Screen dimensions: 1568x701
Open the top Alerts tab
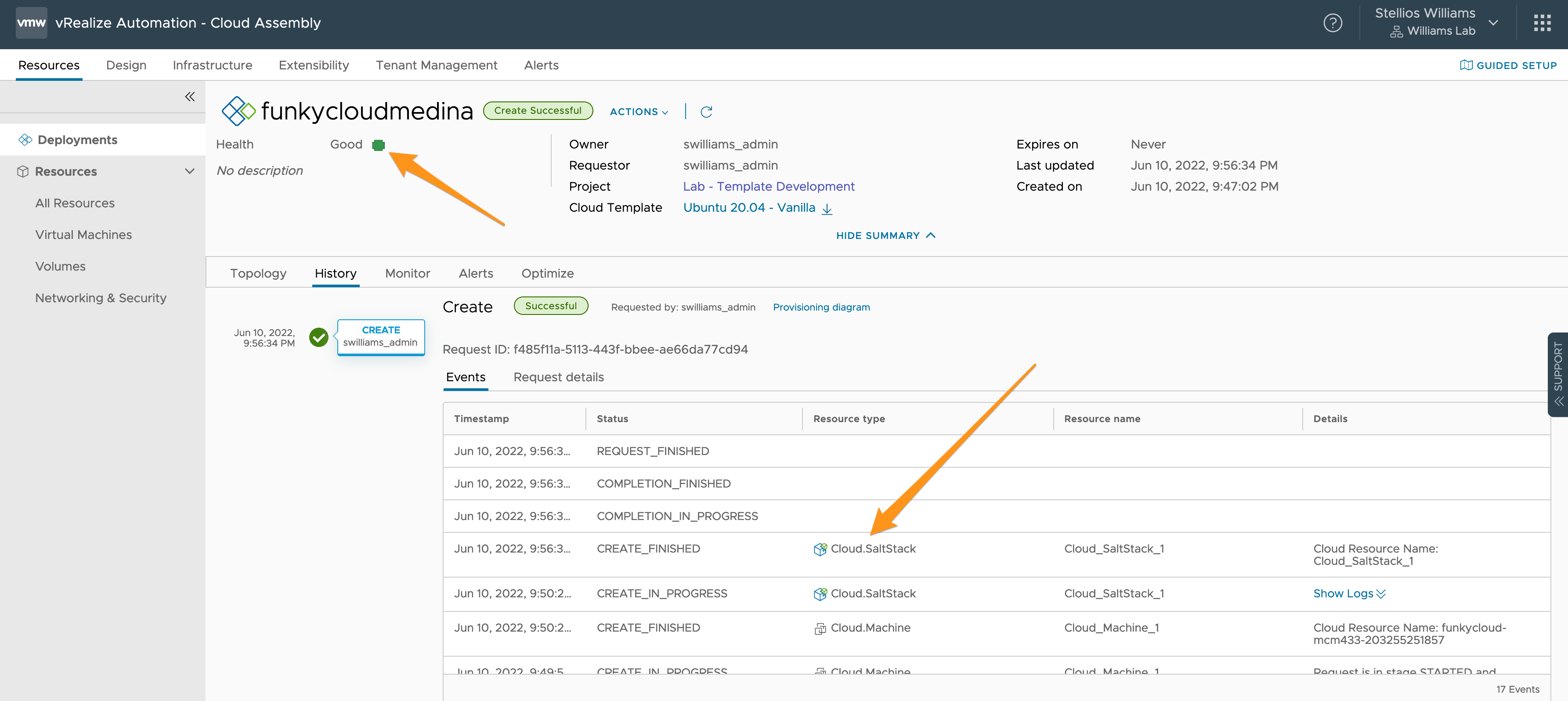(541, 65)
